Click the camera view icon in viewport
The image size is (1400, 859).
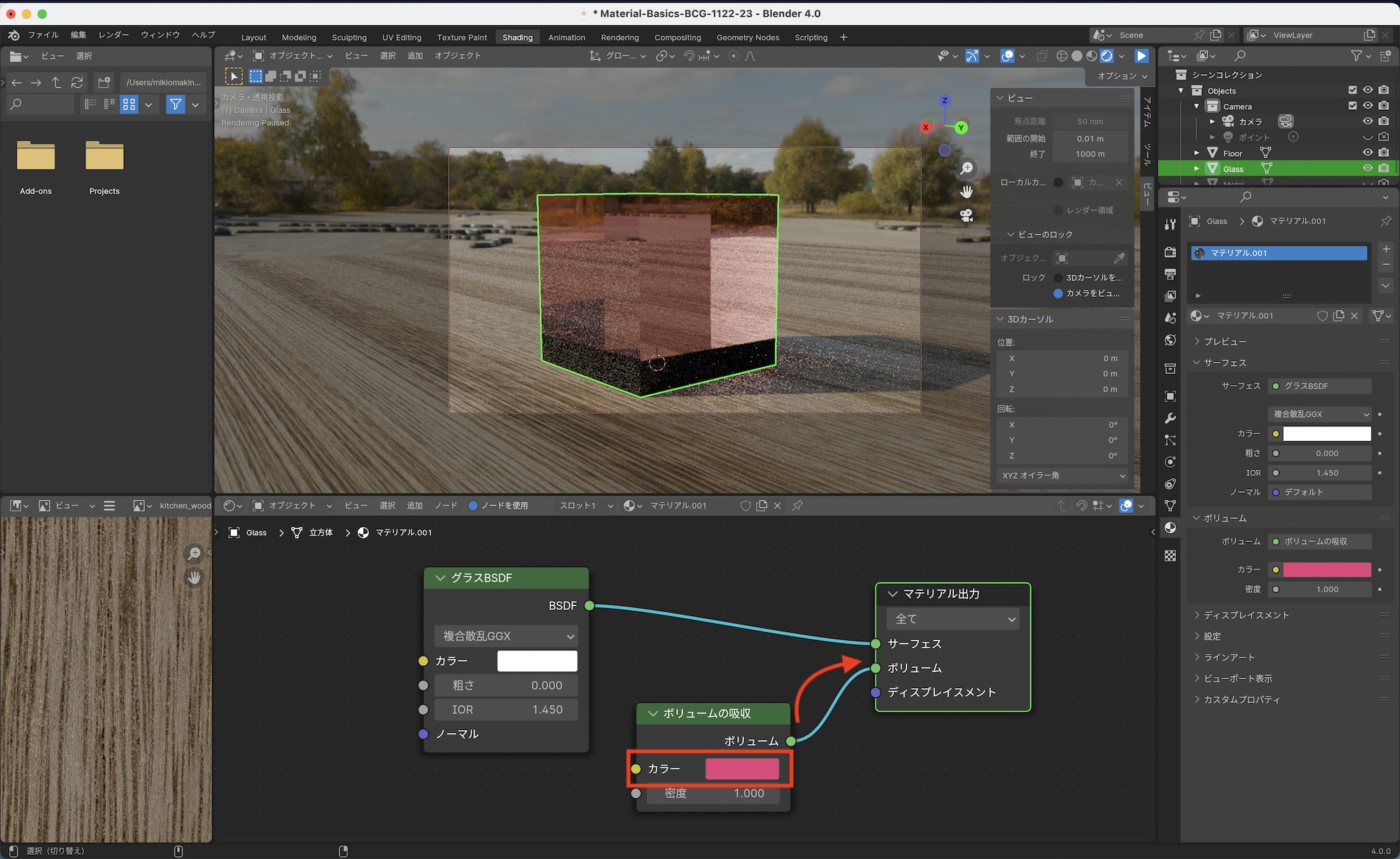967,216
